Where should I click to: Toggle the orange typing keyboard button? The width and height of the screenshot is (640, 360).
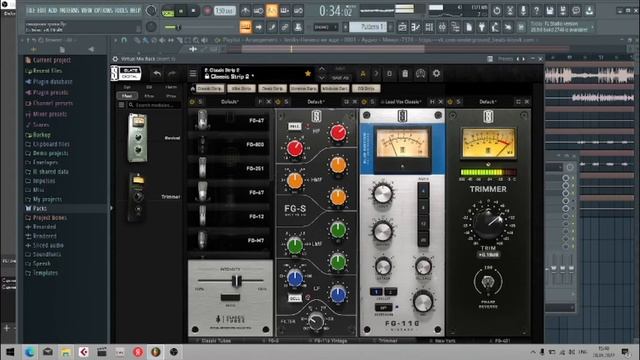tap(245, 27)
